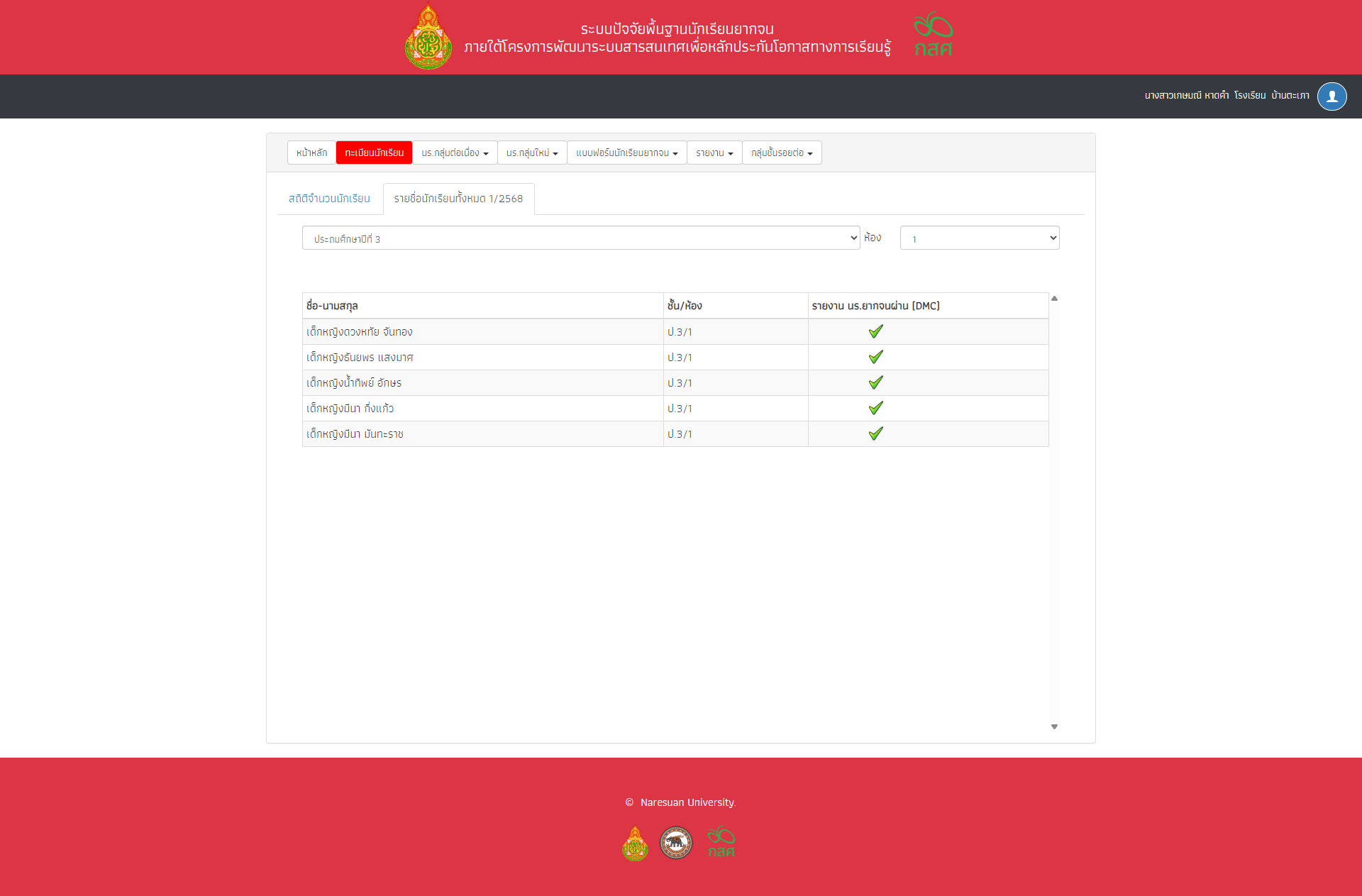Click the green checkmark for เด็กหญิงธันยพร แสงมาศ
The height and width of the screenshot is (896, 1362).
(875, 357)
